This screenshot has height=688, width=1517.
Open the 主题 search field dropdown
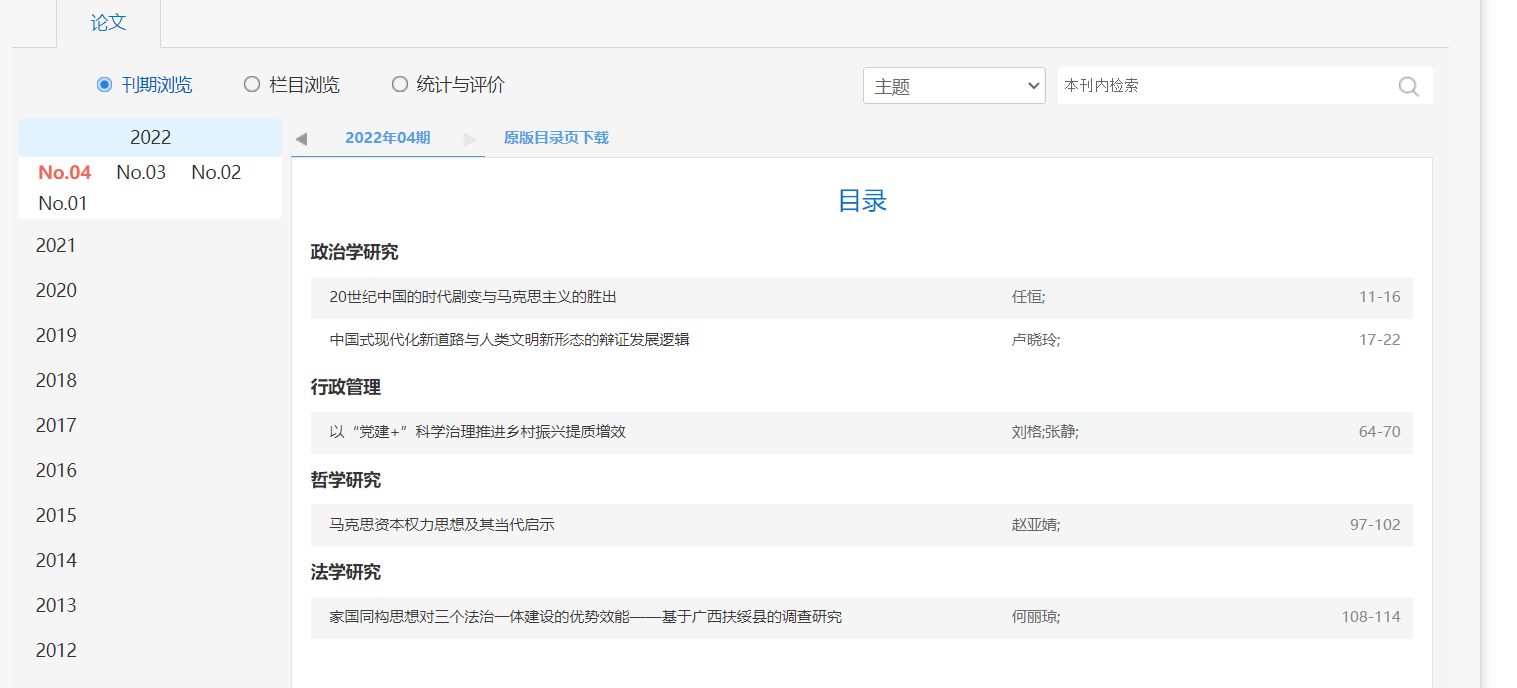coord(953,86)
